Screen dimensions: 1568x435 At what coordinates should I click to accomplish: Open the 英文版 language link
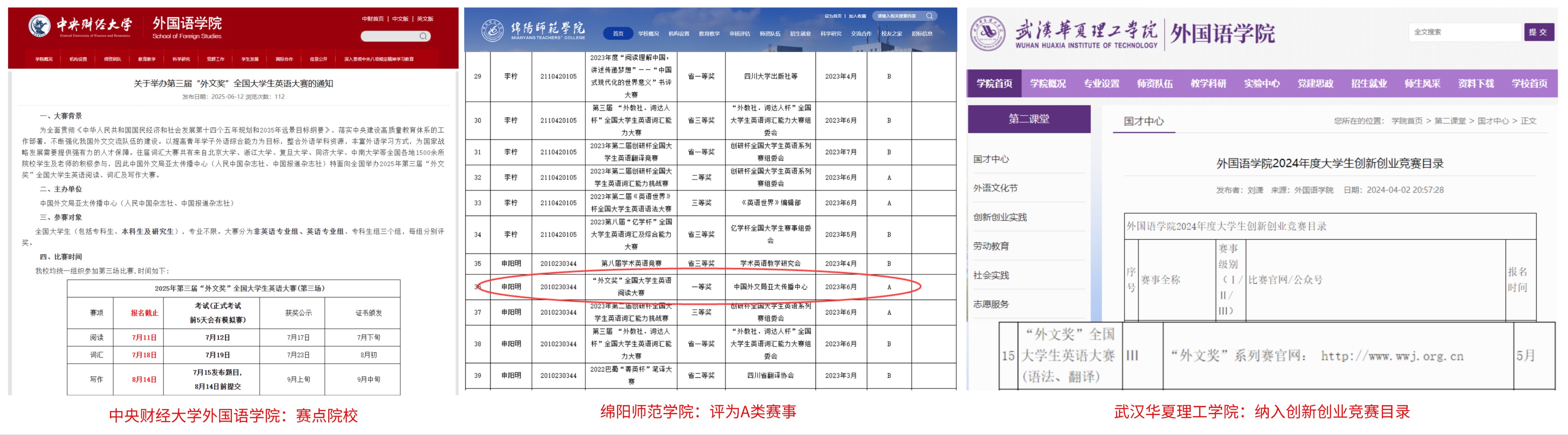click(425, 19)
